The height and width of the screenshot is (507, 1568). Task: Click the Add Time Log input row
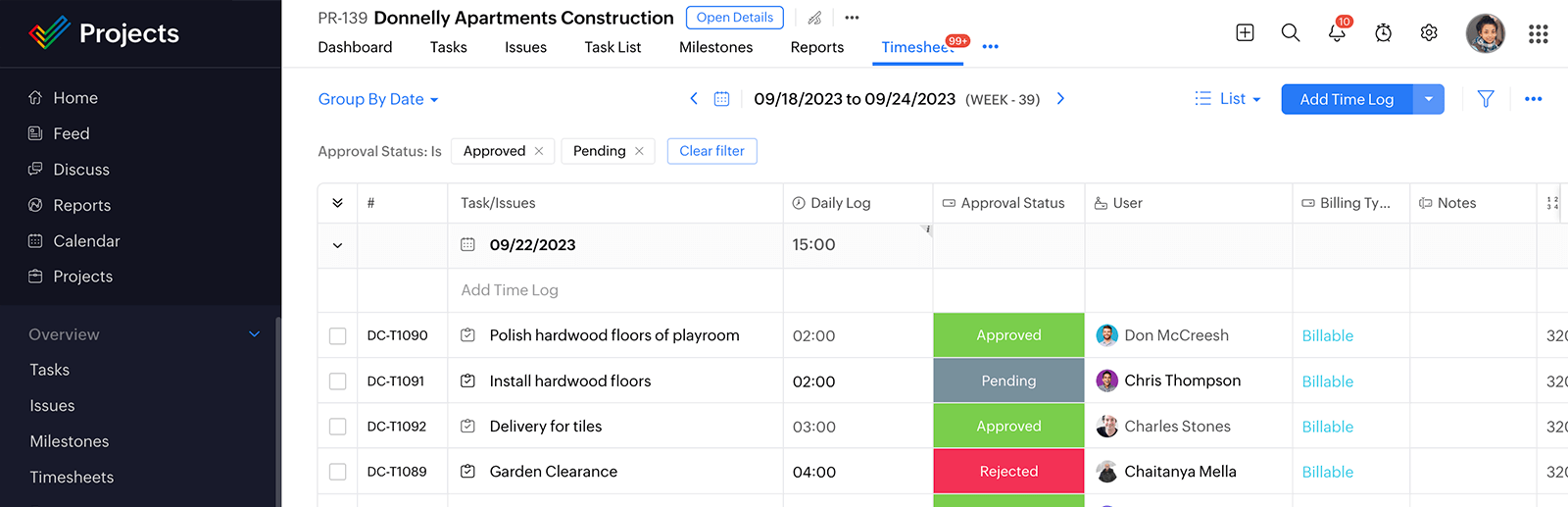coord(510,290)
